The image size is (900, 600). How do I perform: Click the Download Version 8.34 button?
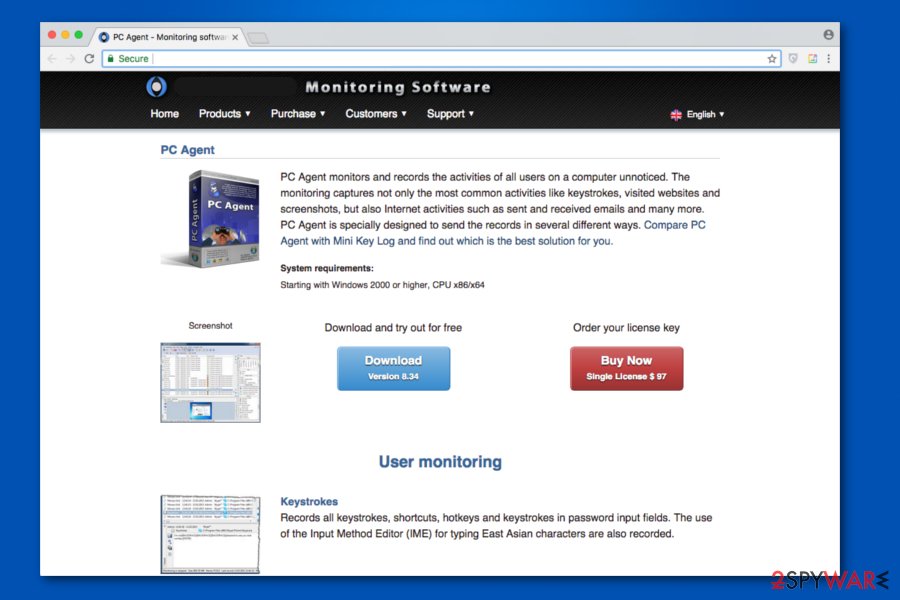[x=392, y=368]
